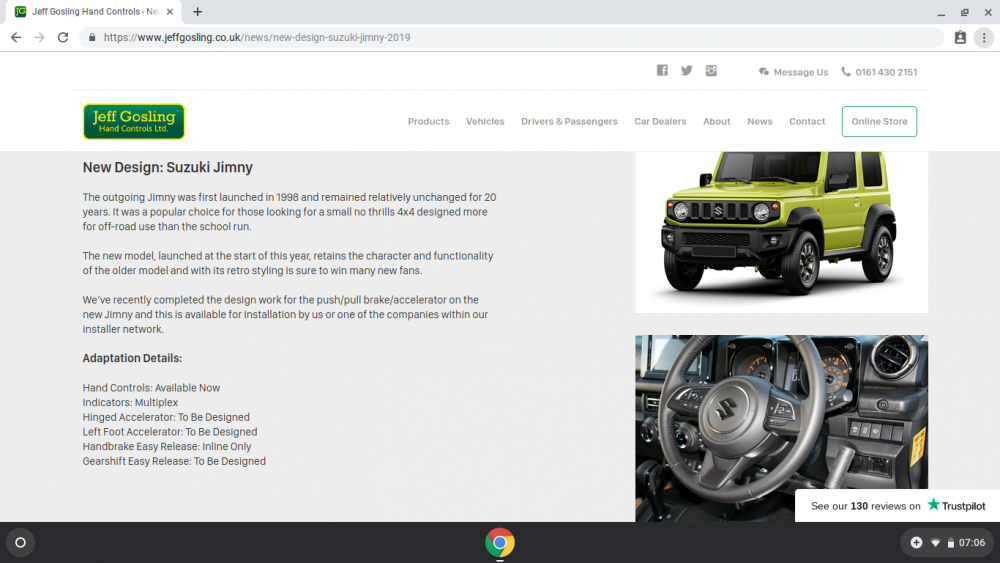Open the Jimny steering wheel interior photo
Image resolution: width=1000 pixels, height=563 pixels.
point(781,428)
